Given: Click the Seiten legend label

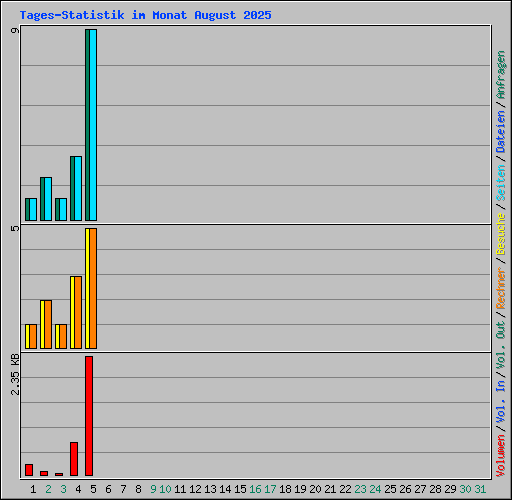Looking at the screenshot, I should tap(501, 183).
